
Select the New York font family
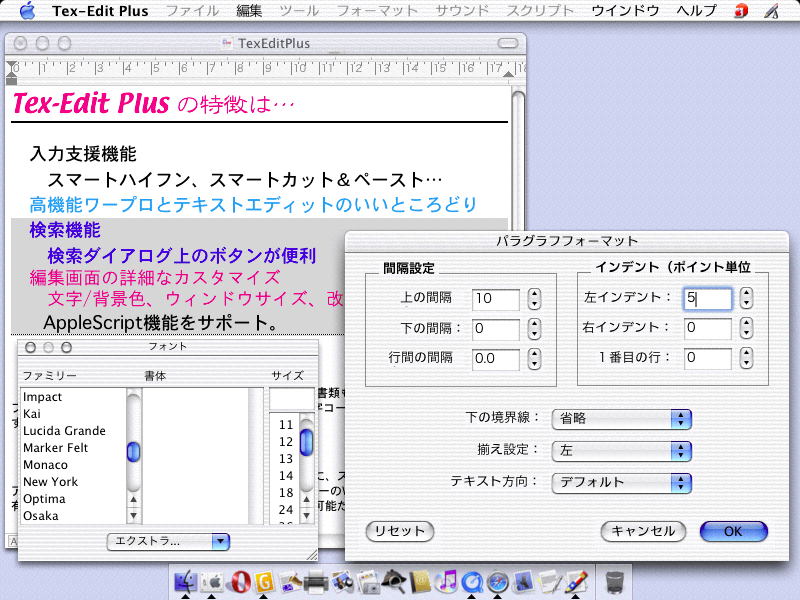pos(51,482)
